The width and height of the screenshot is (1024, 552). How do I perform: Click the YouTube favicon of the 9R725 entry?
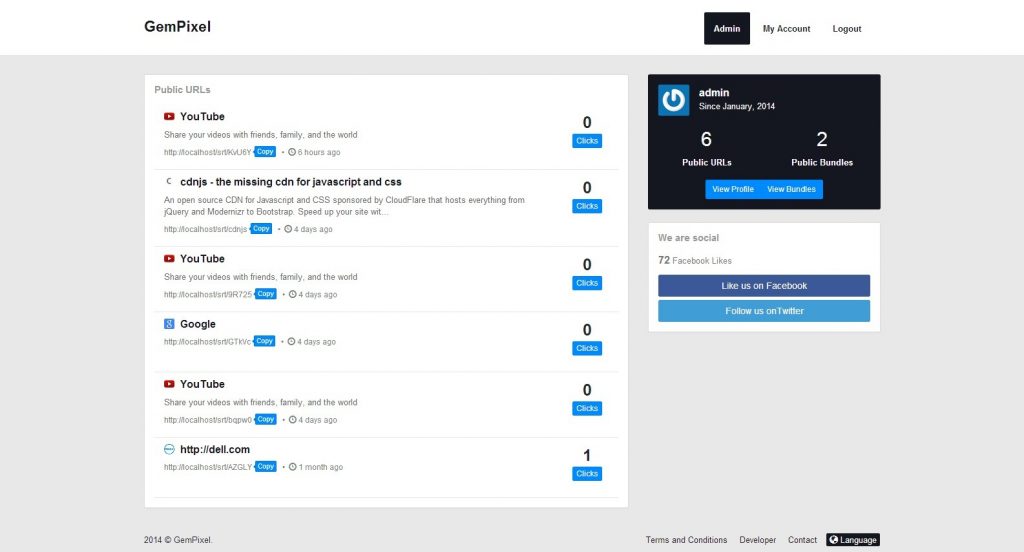169,259
